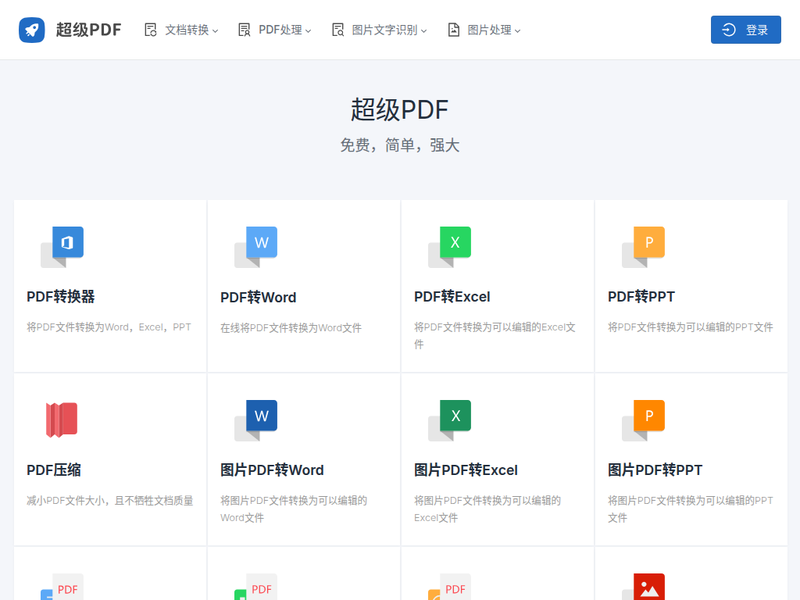Click the red picture icon in bottom row

pyautogui.click(x=643, y=587)
